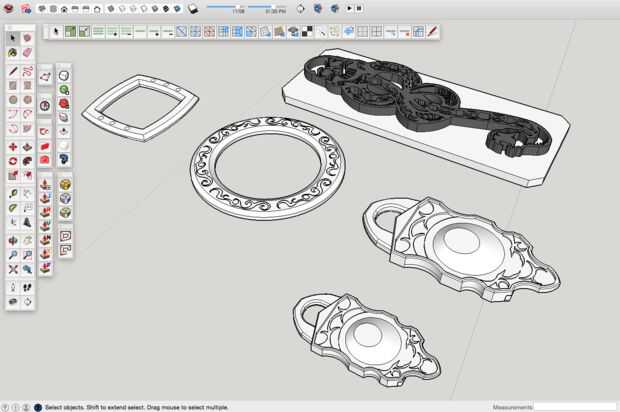This screenshot has width=620, height=412.
Task: Select the Text label tool
Action: (27, 208)
